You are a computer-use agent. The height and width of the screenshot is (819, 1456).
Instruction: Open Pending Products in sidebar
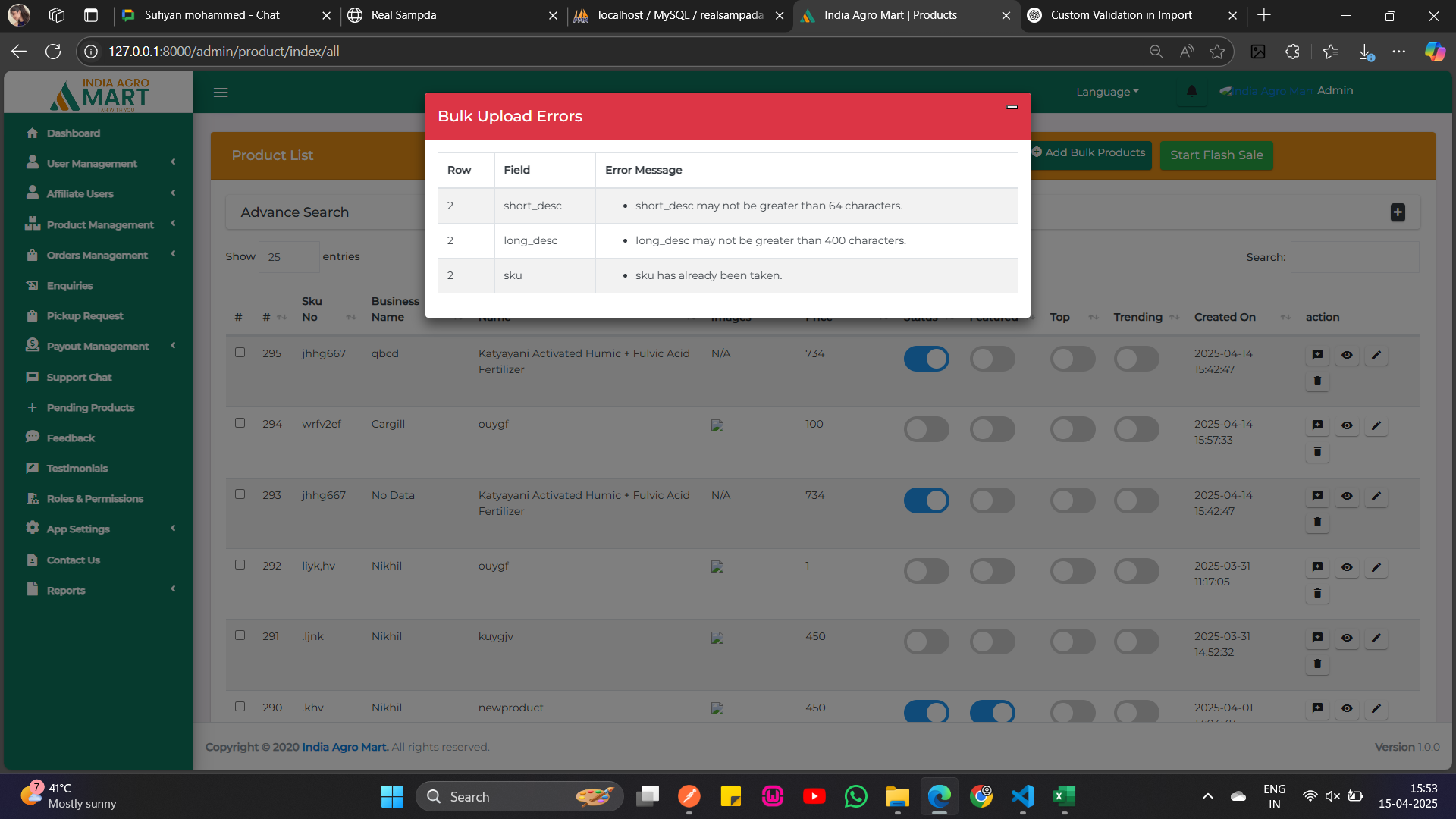click(x=90, y=407)
